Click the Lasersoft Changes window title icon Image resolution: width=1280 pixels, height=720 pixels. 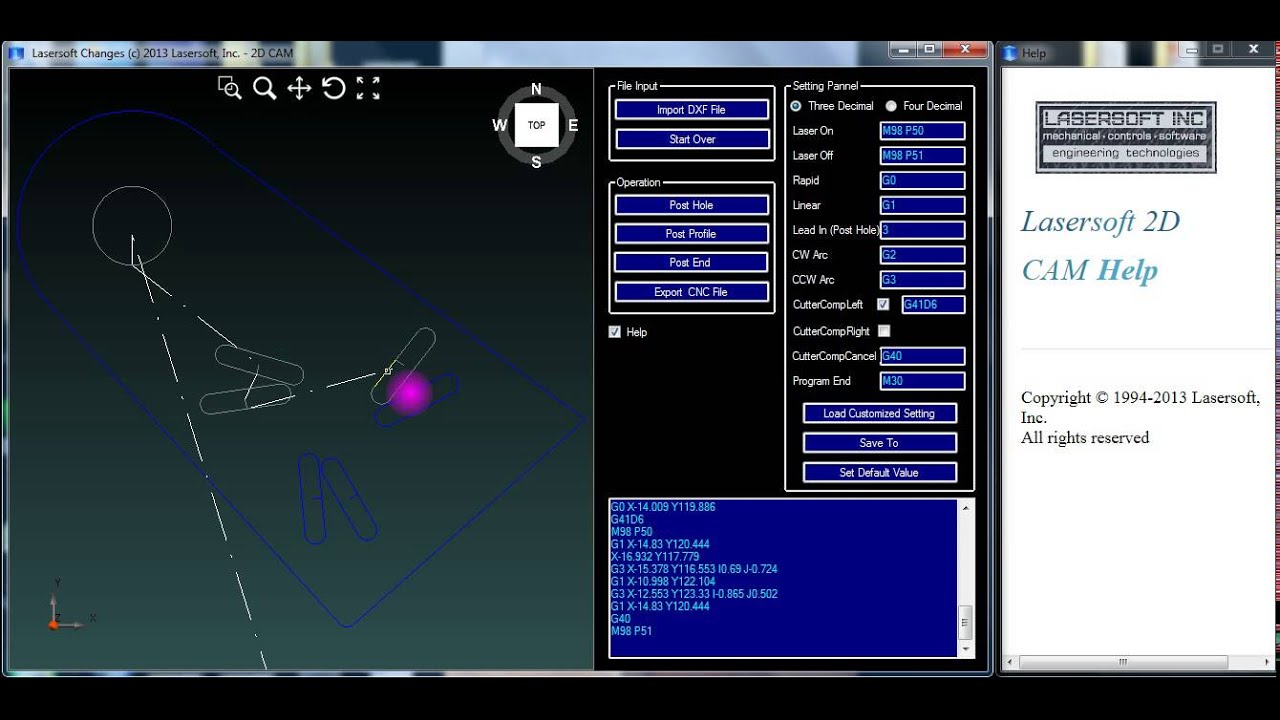point(16,53)
